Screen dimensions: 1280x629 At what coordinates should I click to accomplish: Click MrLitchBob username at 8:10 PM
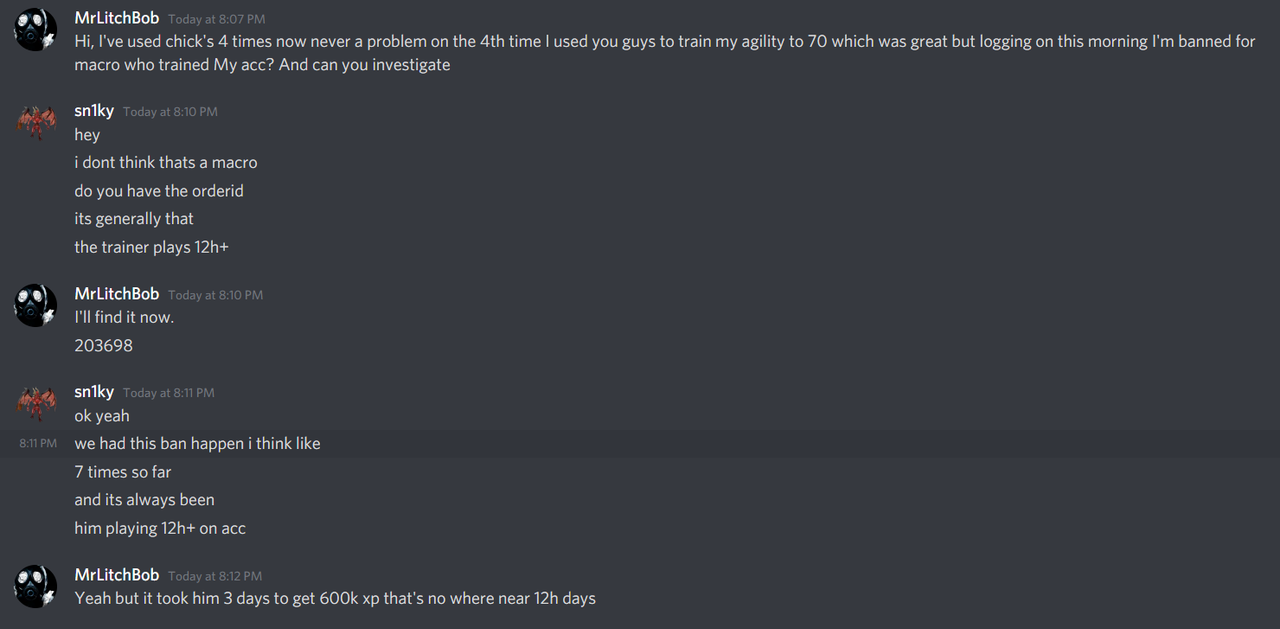(x=117, y=294)
